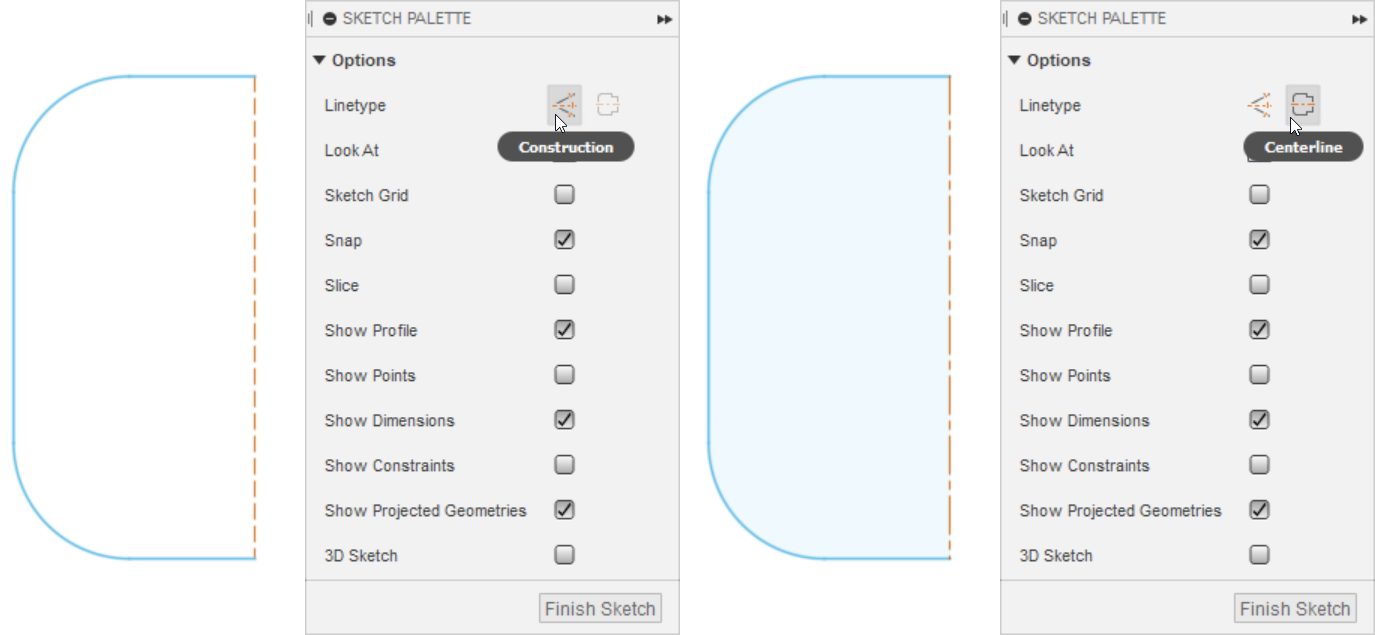The width and height of the screenshot is (1375, 635).
Task: Enable Sketch Grid in the left palette
Action: 564,195
